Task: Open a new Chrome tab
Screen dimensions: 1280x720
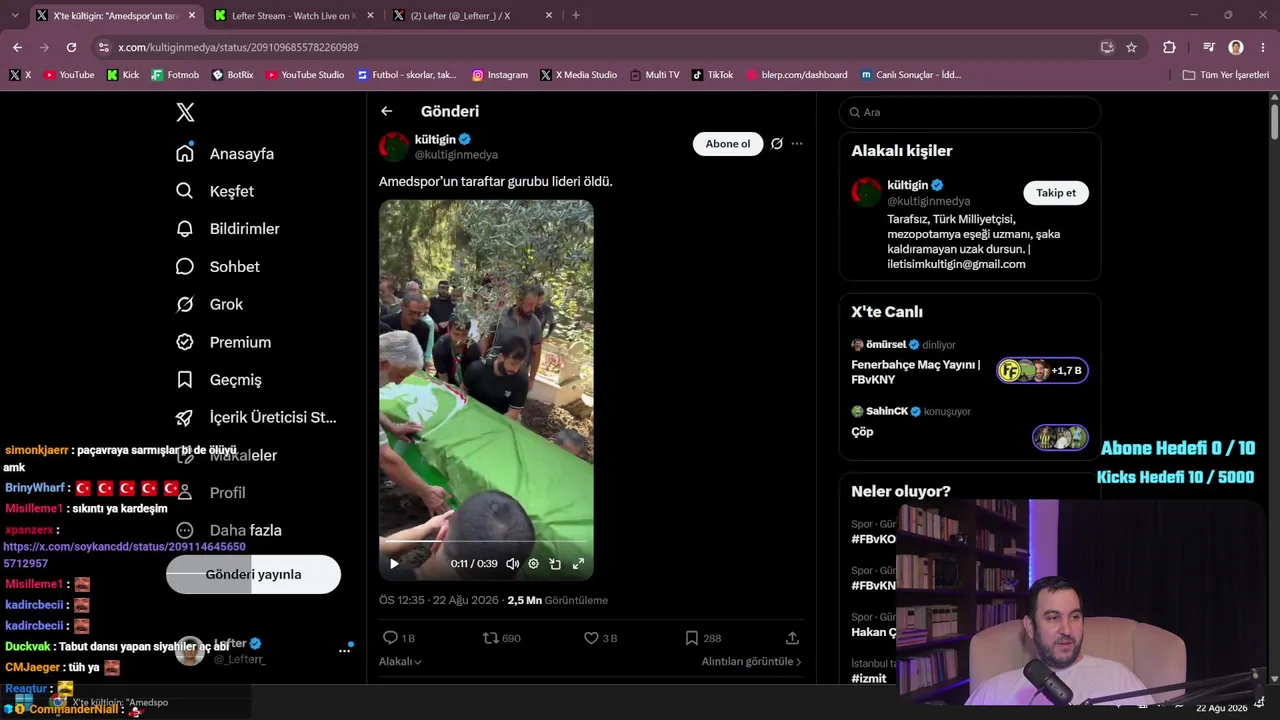Action: click(576, 15)
